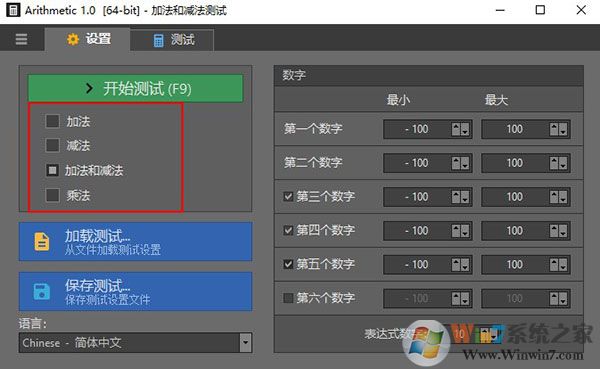Click the 数字 panel header

tap(429, 75)
